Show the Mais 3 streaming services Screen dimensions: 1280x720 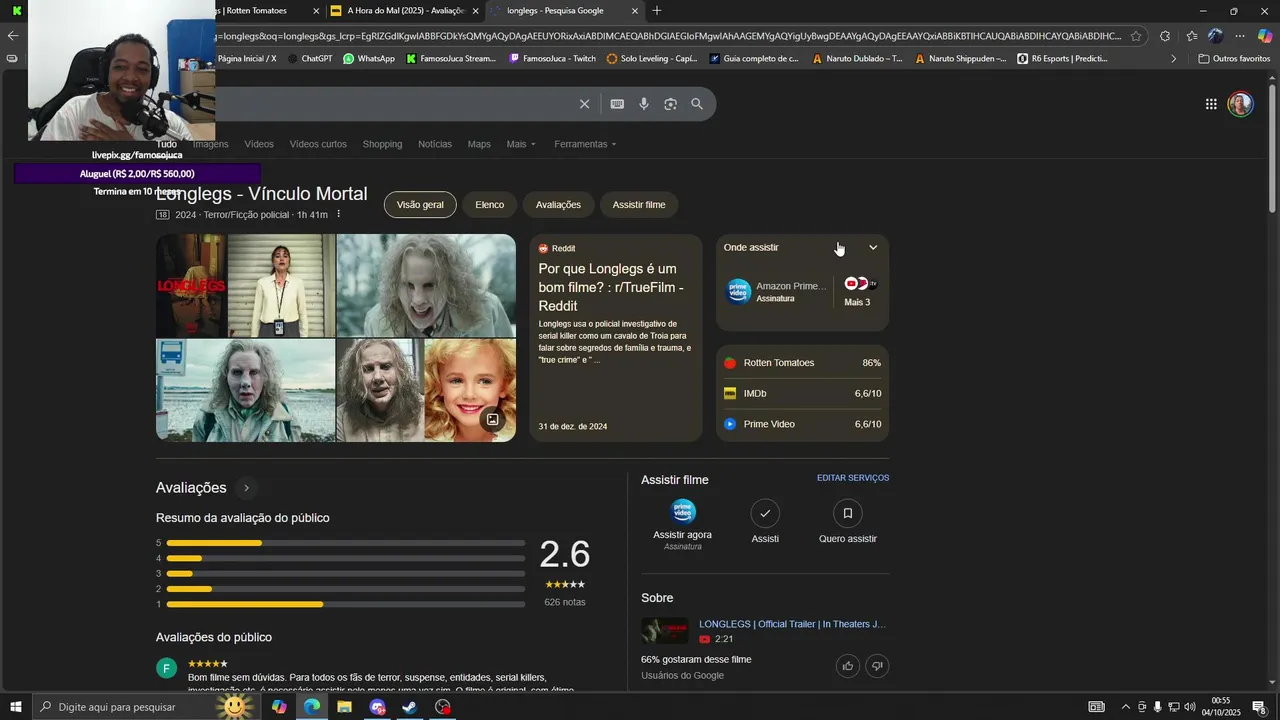[858, 291]
